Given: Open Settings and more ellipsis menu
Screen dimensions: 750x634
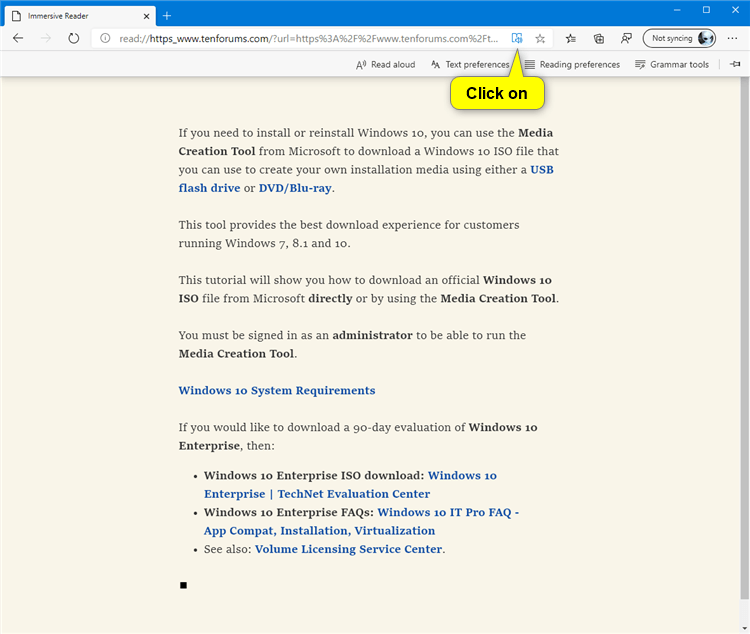Looking at the screenshot, I should (732, 38).
